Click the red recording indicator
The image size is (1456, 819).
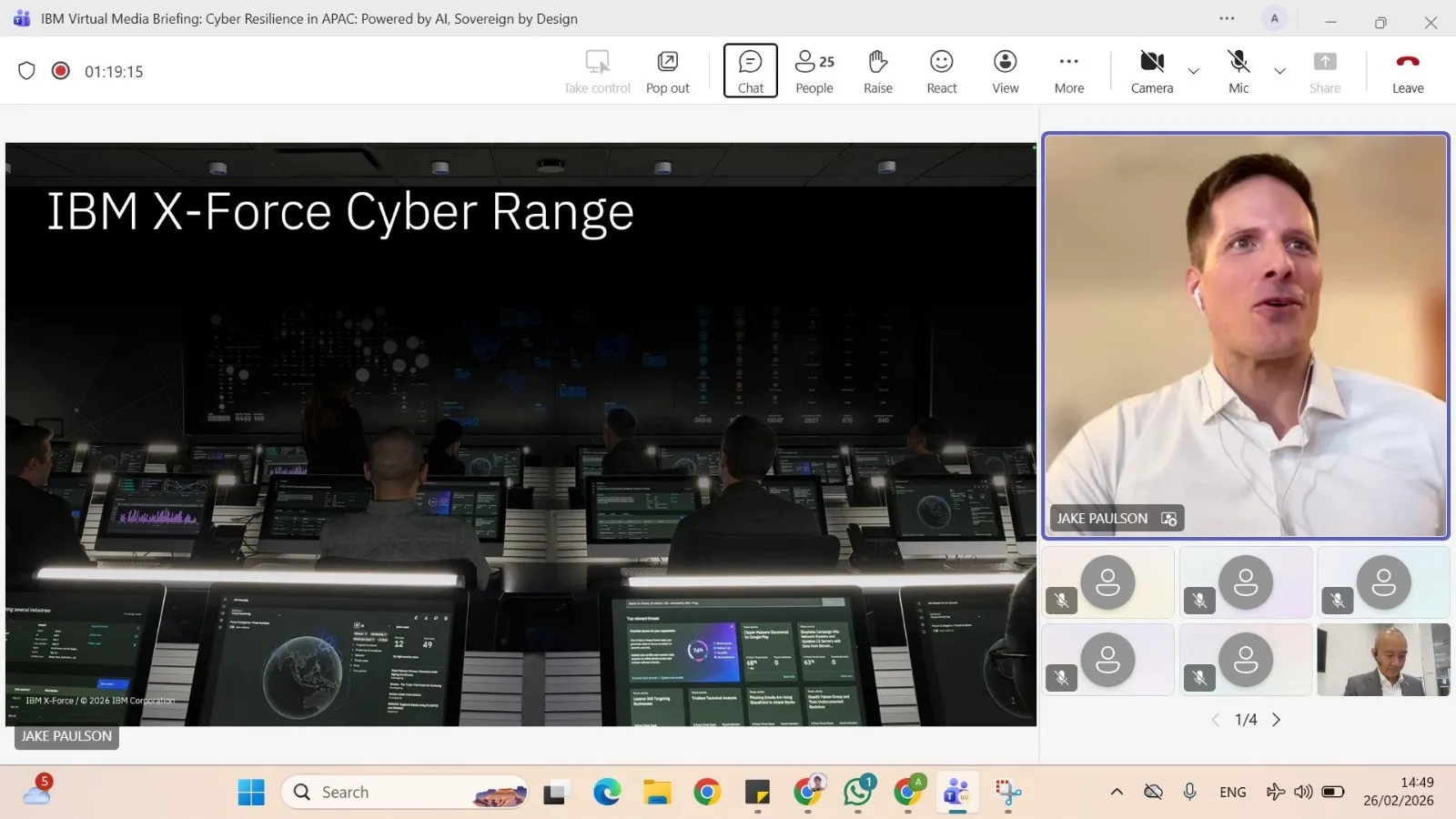coord(61,71)
